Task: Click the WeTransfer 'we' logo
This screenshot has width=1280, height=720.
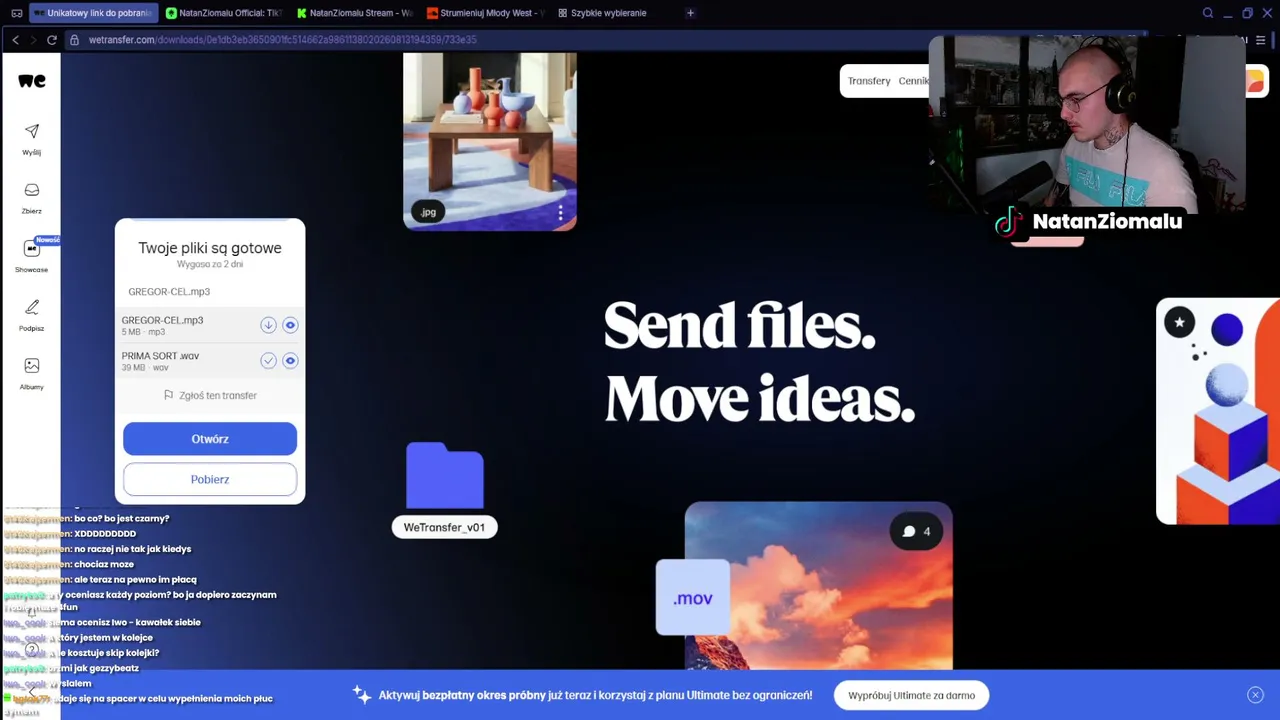Action: (32, 81)
